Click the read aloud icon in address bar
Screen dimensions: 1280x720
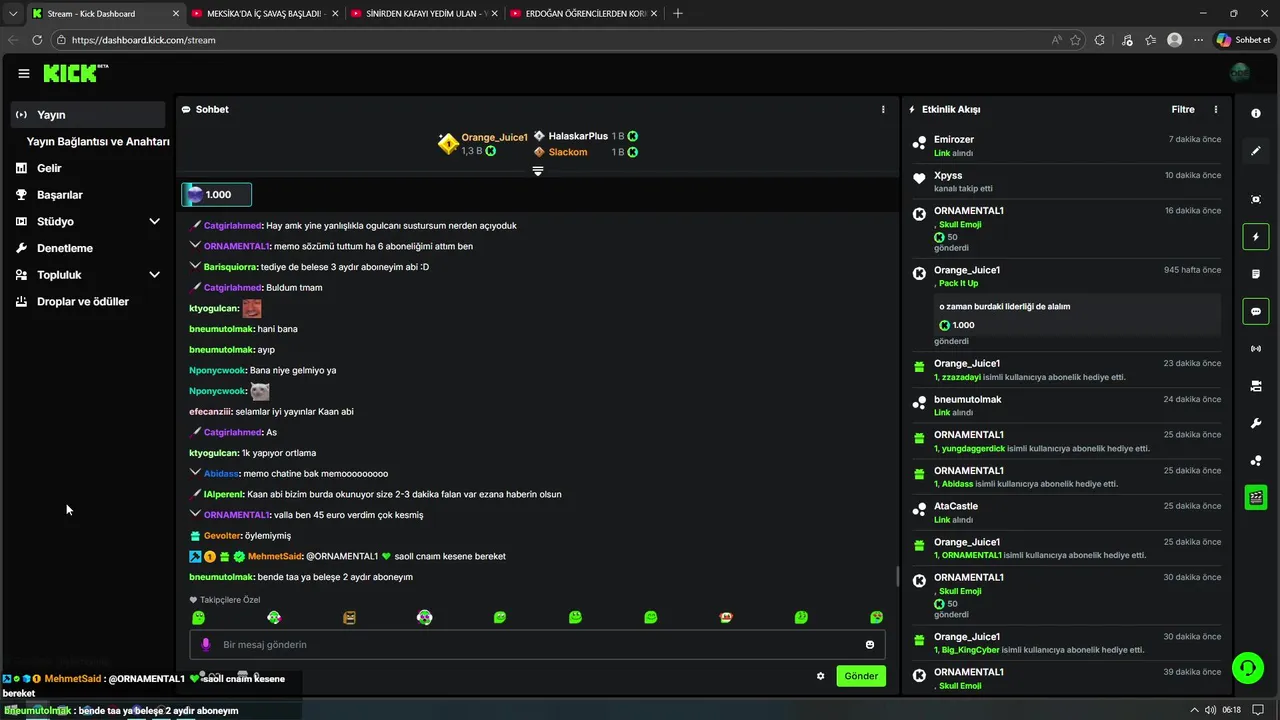[x=1057, y=40]
